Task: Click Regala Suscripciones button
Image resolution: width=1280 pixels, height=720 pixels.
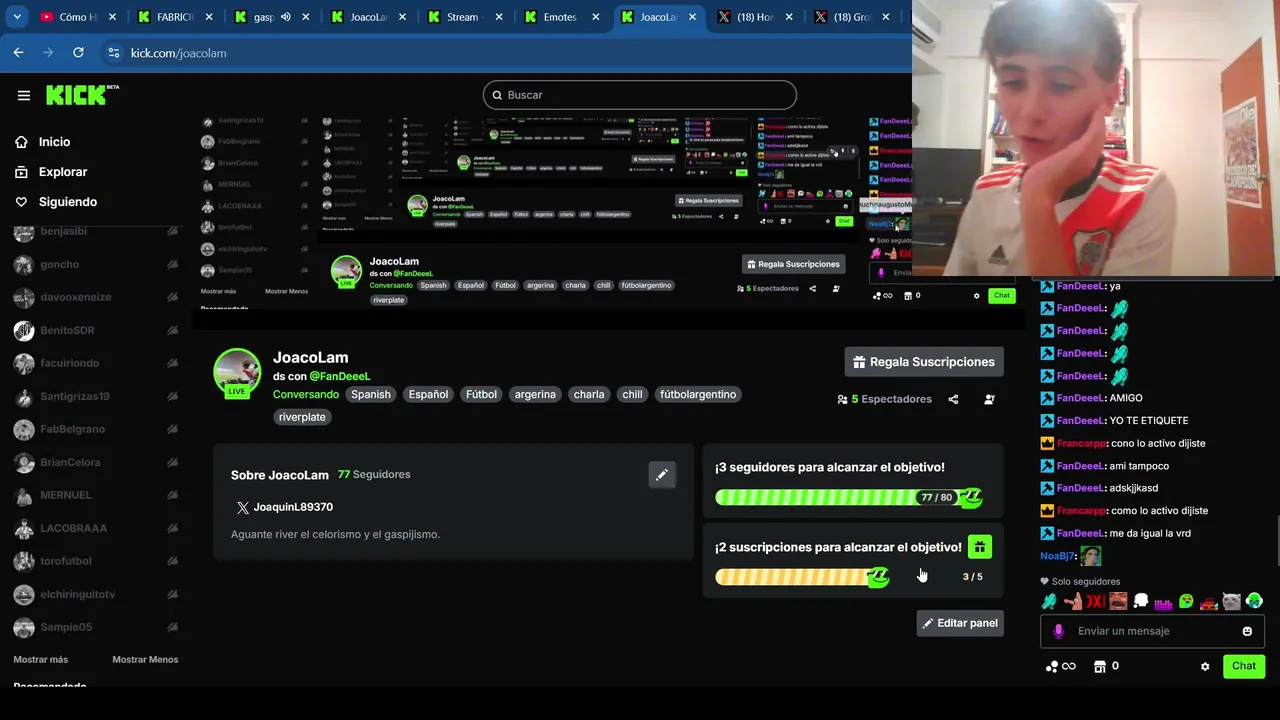Action: (924, 362)
